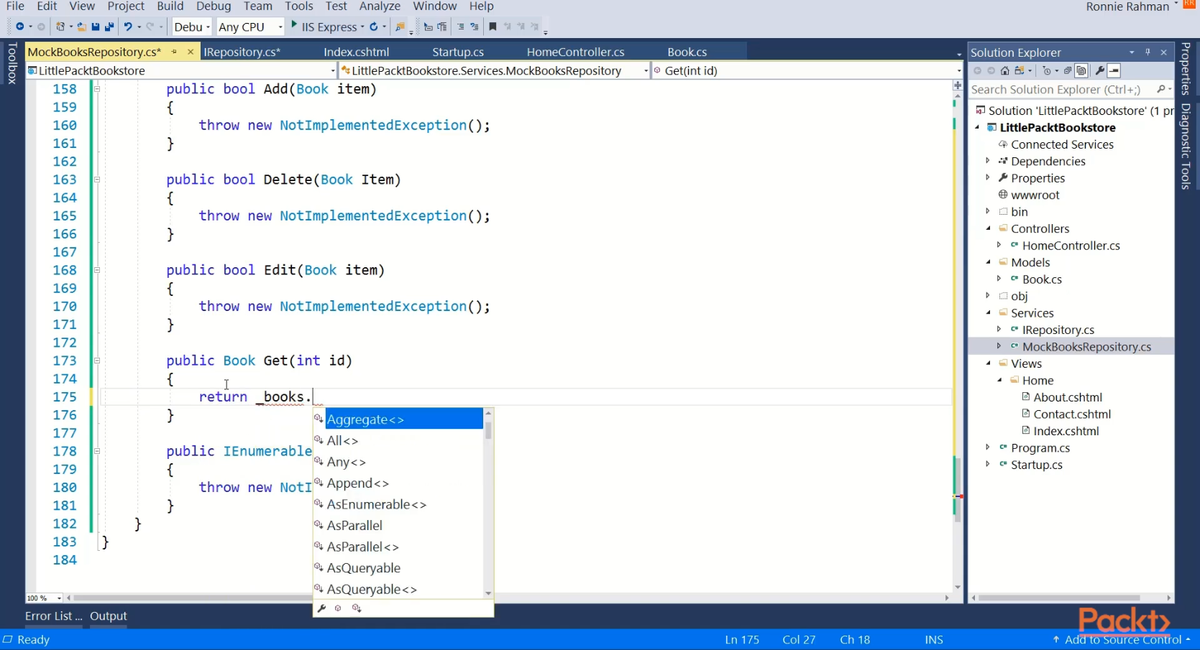This screenshot has width=1200, height=650.
Task: Toggle Show All Files in Solution Explorer
Action: (x=1081, y=70)
